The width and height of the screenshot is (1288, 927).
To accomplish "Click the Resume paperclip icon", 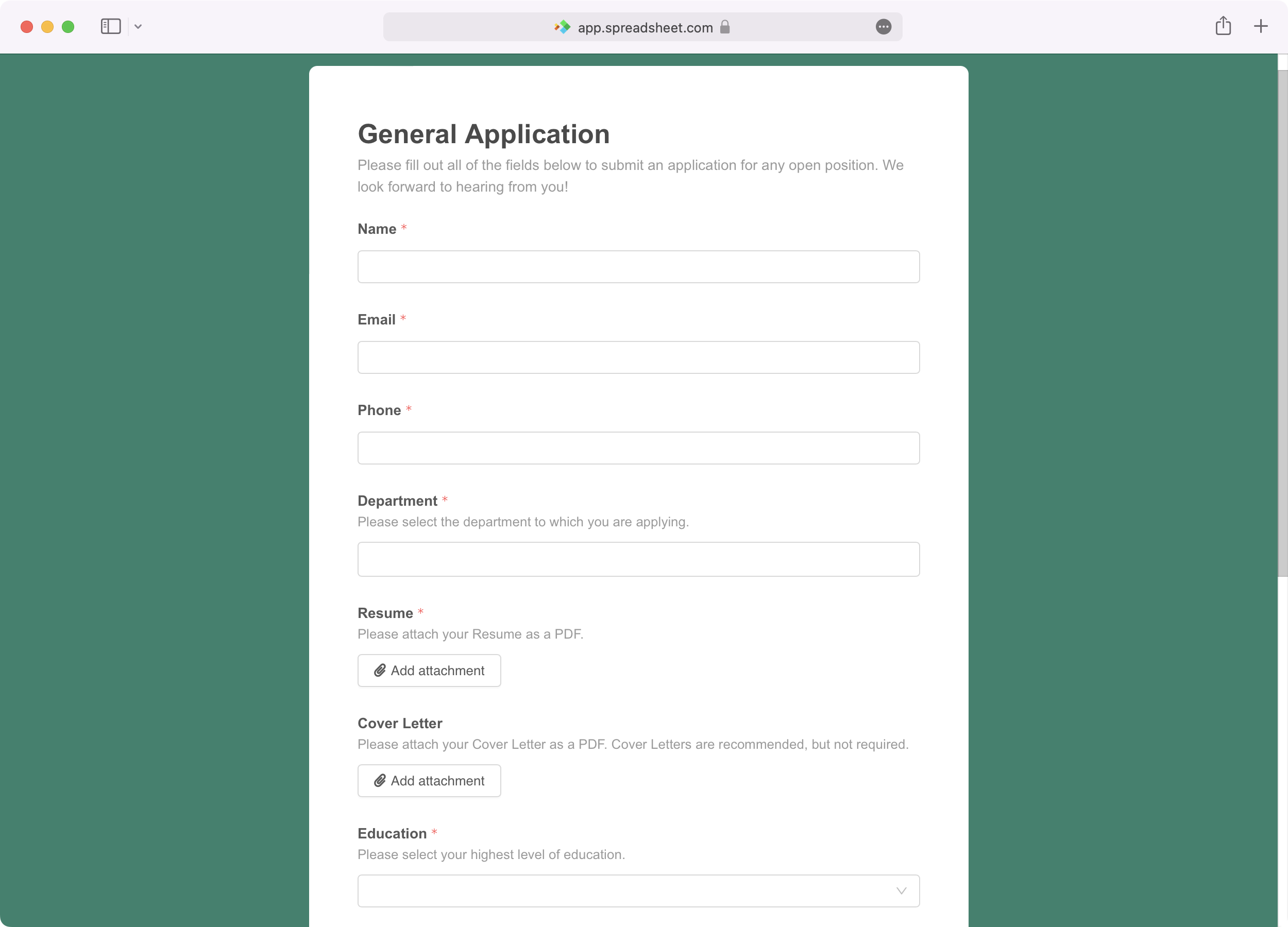I will tap(379, 671).
